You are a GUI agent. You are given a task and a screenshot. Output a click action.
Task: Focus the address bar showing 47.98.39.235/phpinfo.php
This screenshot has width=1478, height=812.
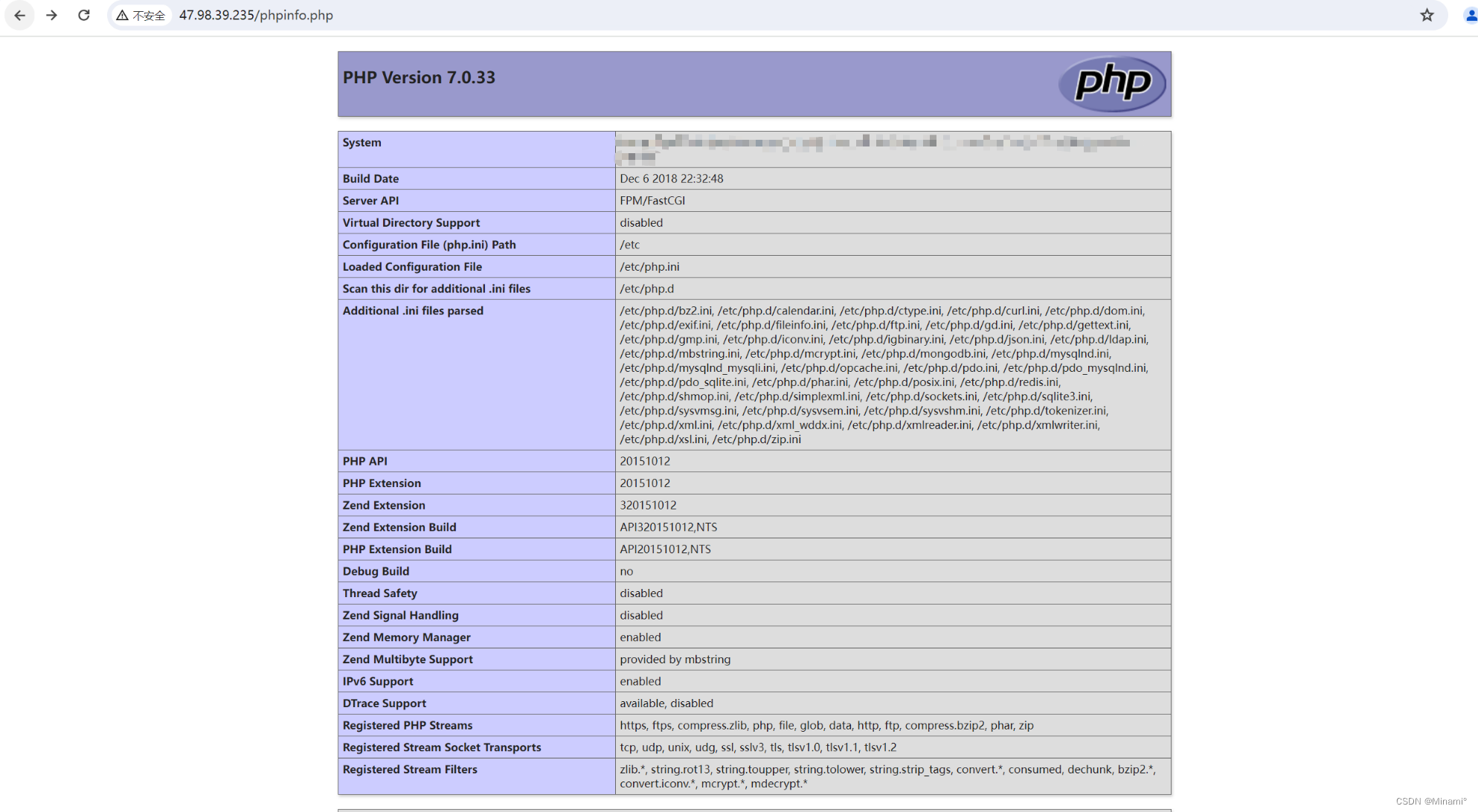(256, 16)
